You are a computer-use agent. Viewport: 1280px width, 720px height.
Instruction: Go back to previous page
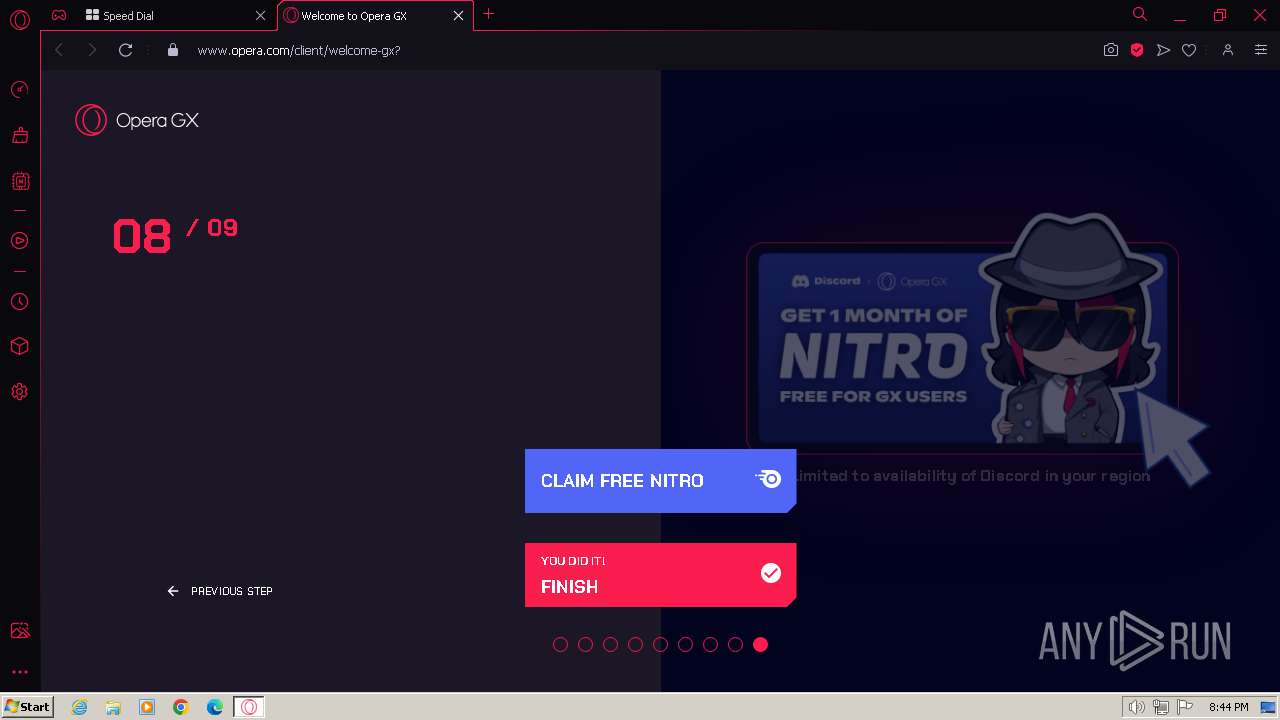tap(59, 50)
